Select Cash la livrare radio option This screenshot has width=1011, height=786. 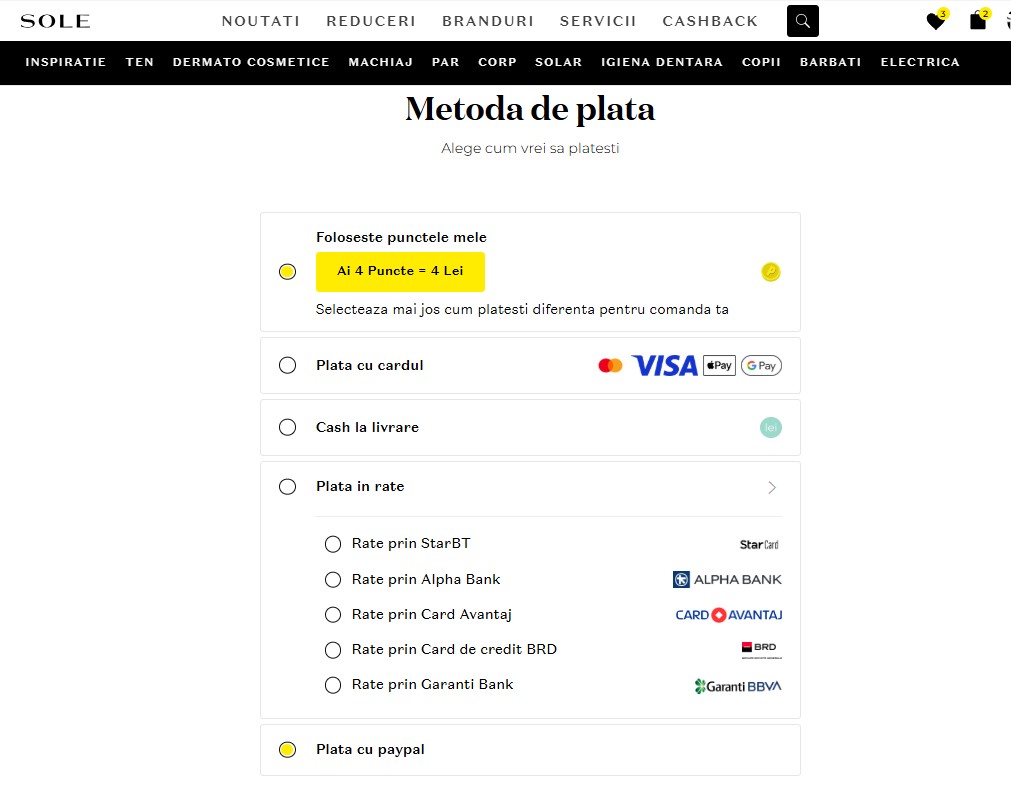[x=288, y=428]
